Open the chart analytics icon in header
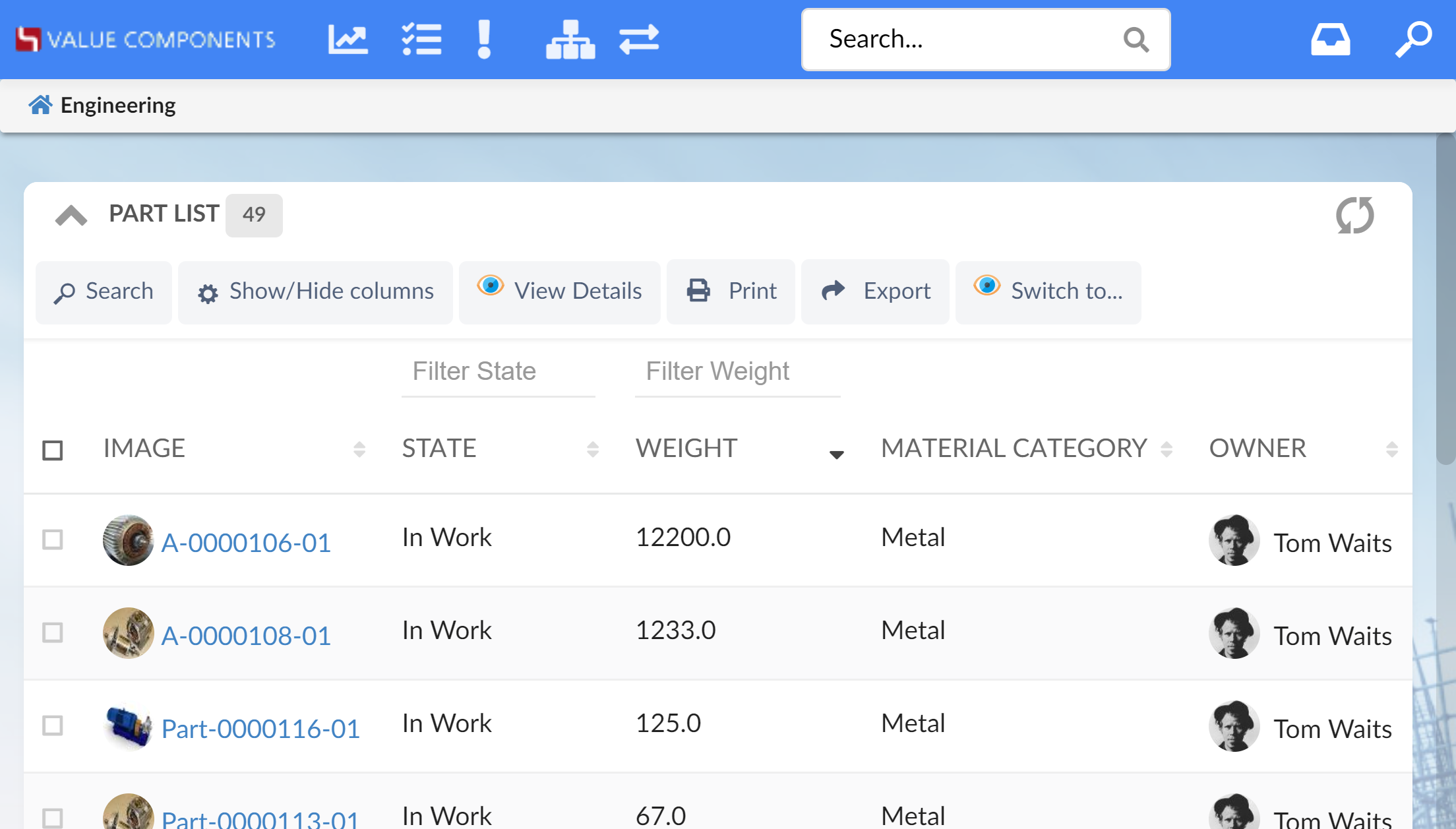This screenshot has height=829, width=1456. 348,40
